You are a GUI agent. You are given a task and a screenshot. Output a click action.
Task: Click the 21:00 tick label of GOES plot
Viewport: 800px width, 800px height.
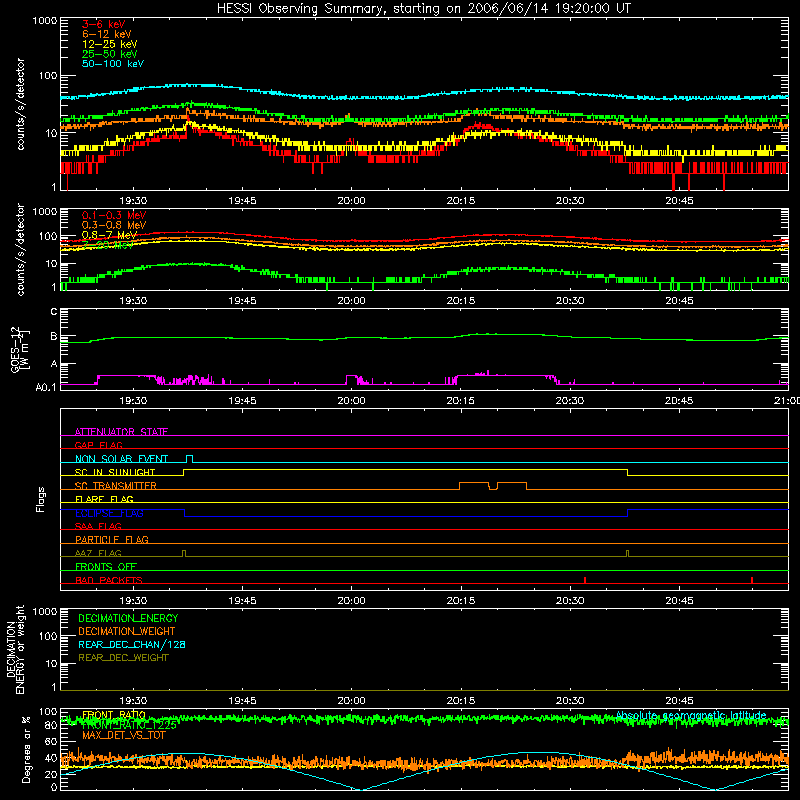[x=787, y=401]
